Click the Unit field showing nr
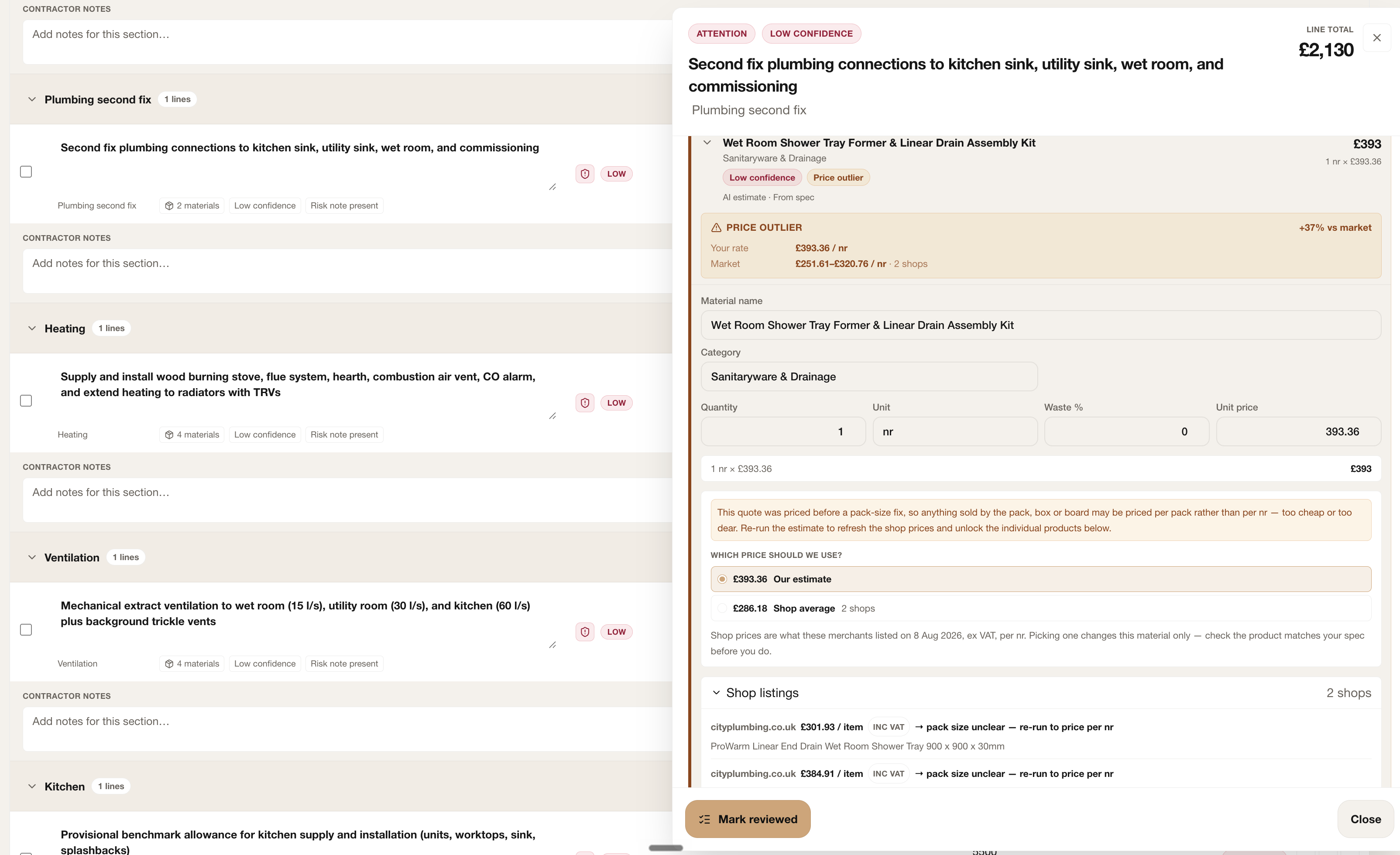This screenshot has width=1400, height=855. pyautogui.click(x=954, y=432)
